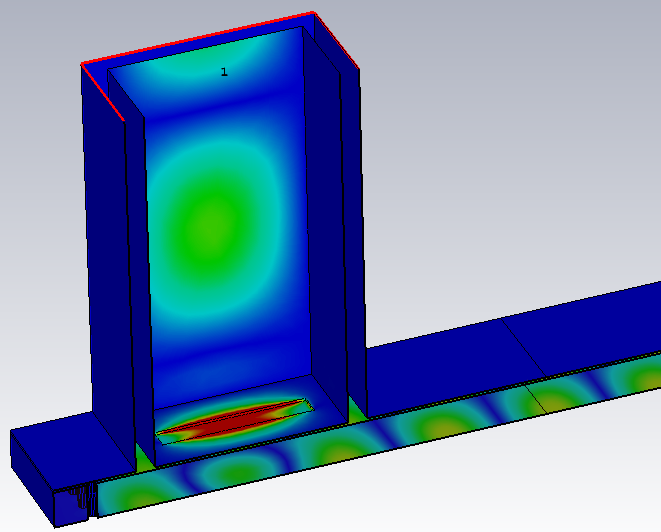Click the red coupling slot field hotspot

coord(234,421)
